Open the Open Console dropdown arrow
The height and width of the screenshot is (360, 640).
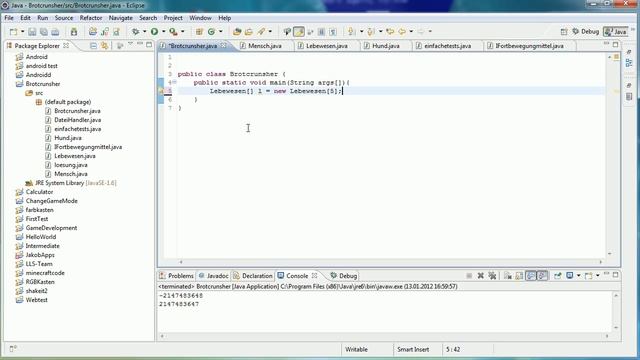(x=598, y=276)
